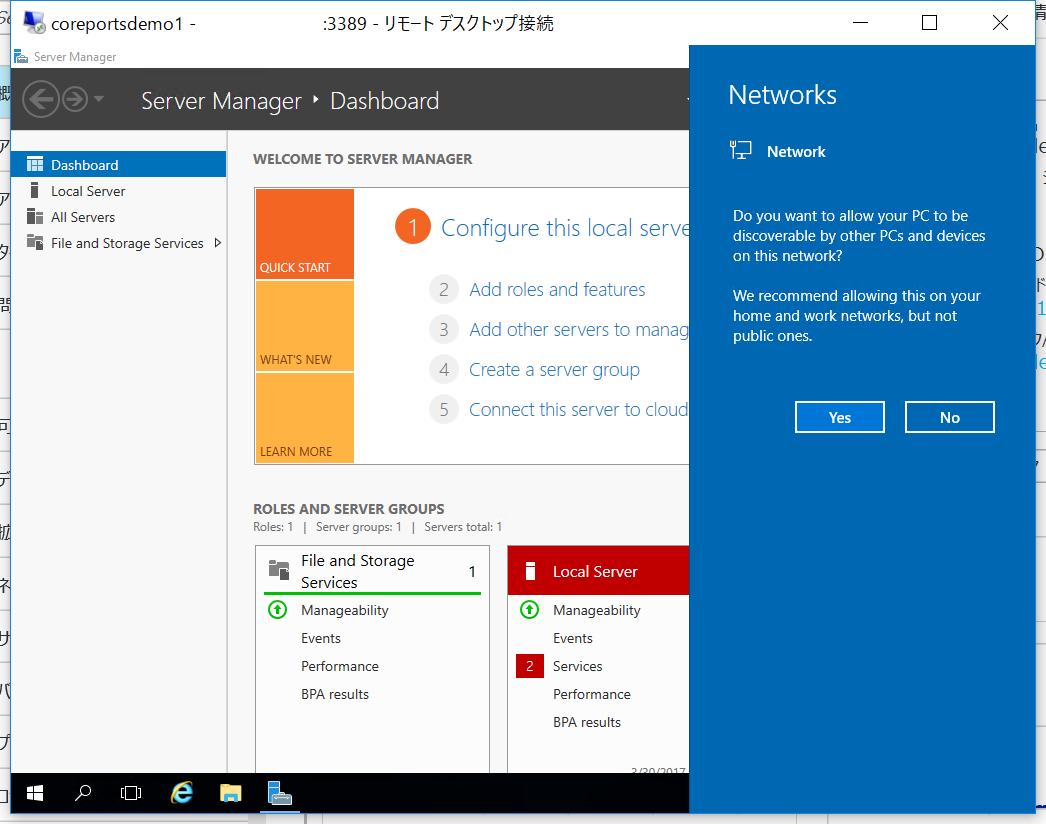Click the Server Manager back arrow button
This screenshot has height=824, width=1046.
(41, 99)
